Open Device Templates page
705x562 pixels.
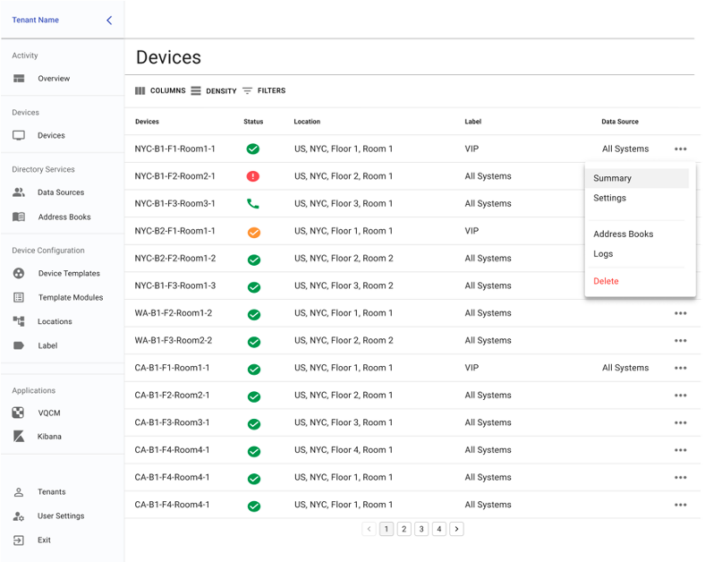68,273
